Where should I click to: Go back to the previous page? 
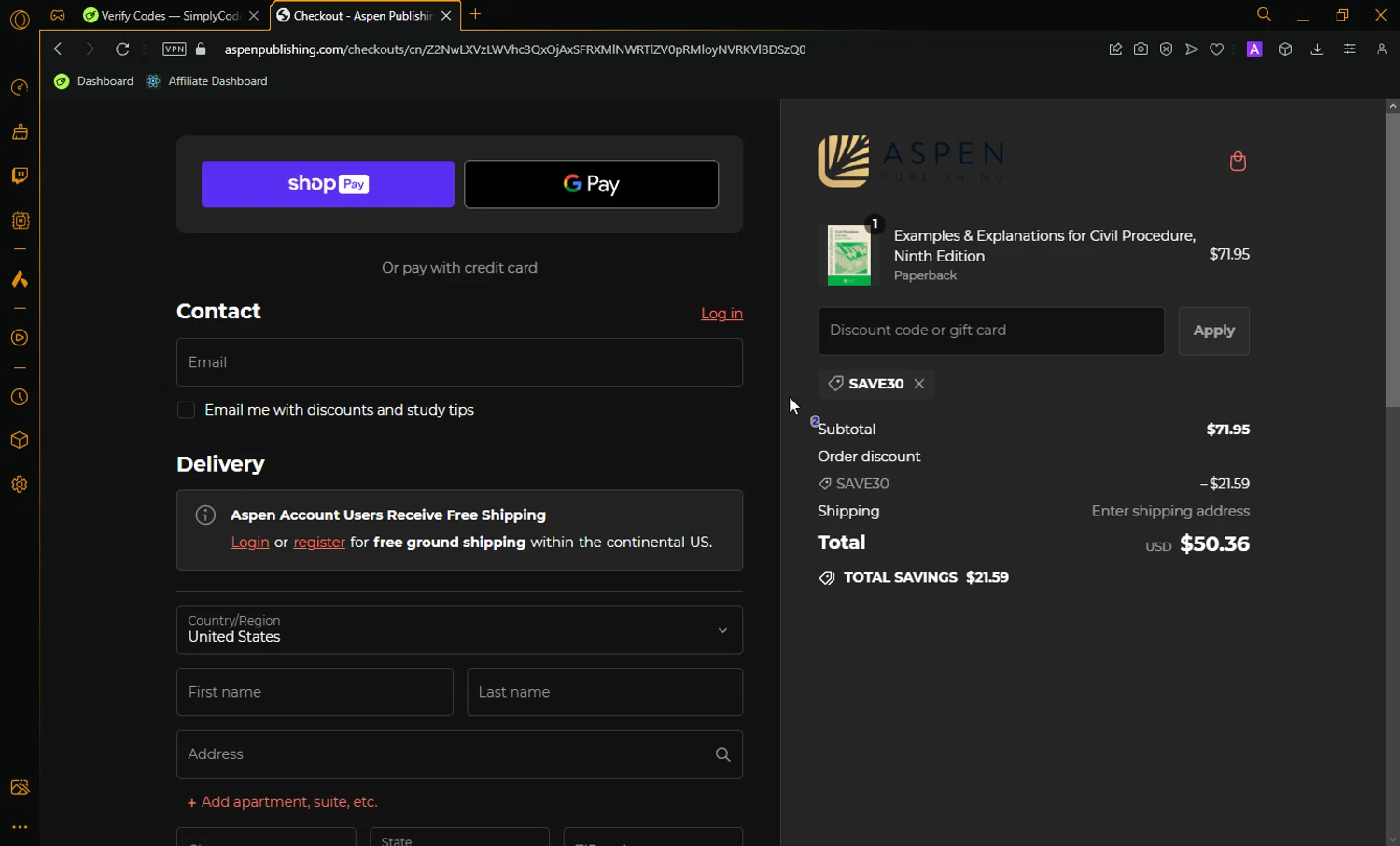point(58,49)
